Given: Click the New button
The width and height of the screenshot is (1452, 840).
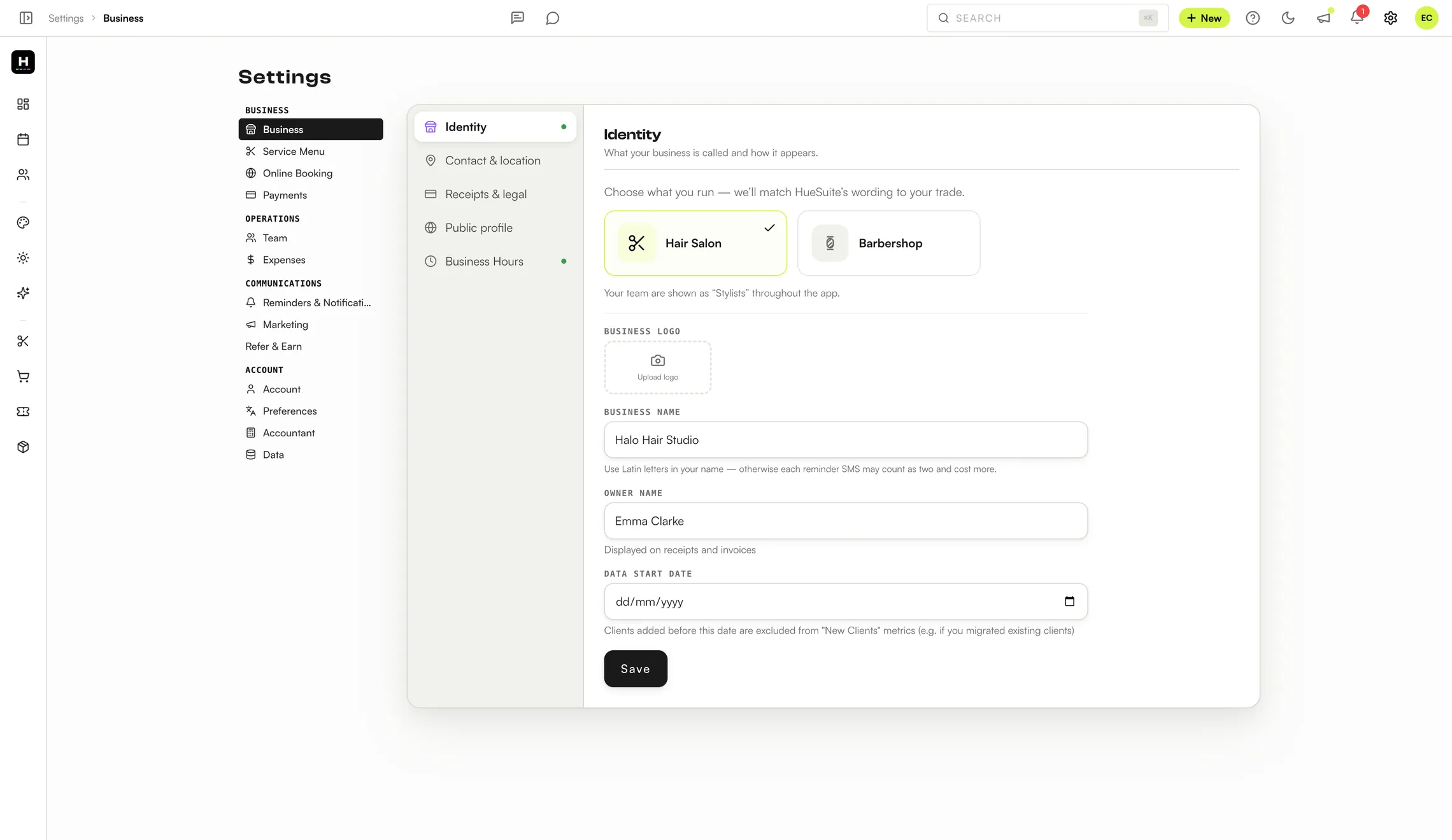Looking at the screenshot, I should [x=1204, y=18].
